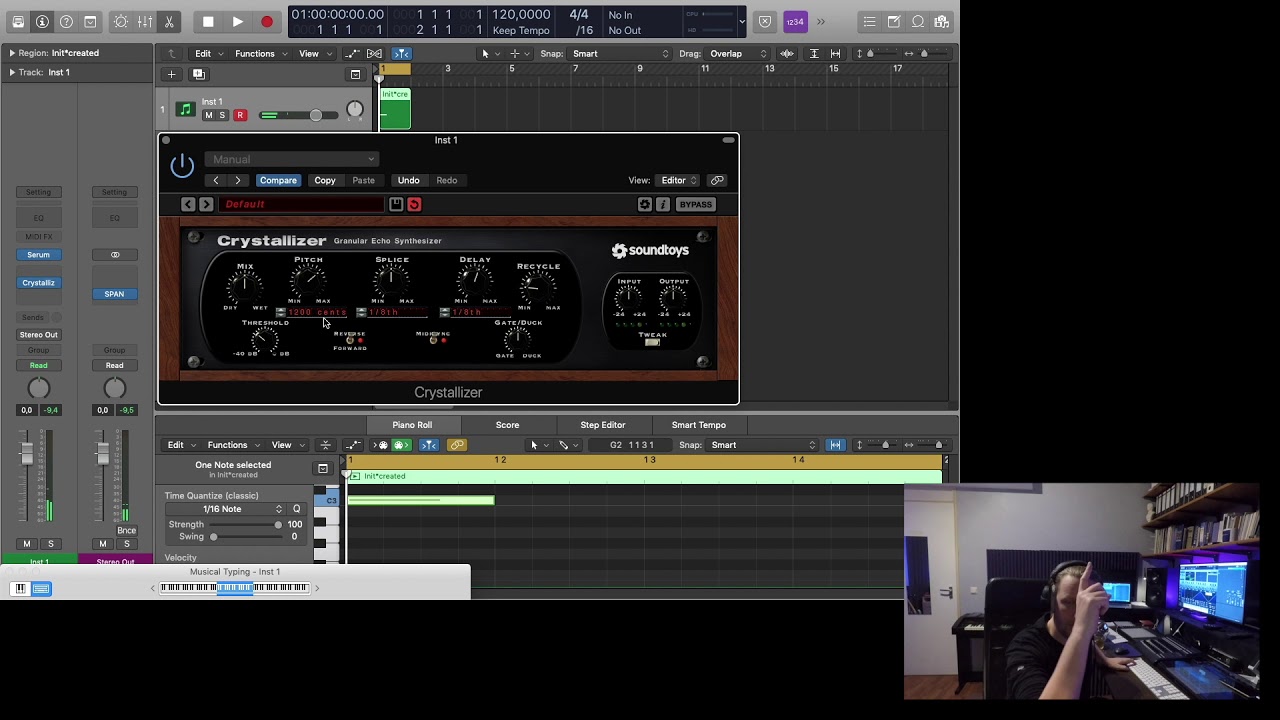Open the Tweak panel button
Image resolution: width=1280 pixels, height=720 pixels.
652,343
